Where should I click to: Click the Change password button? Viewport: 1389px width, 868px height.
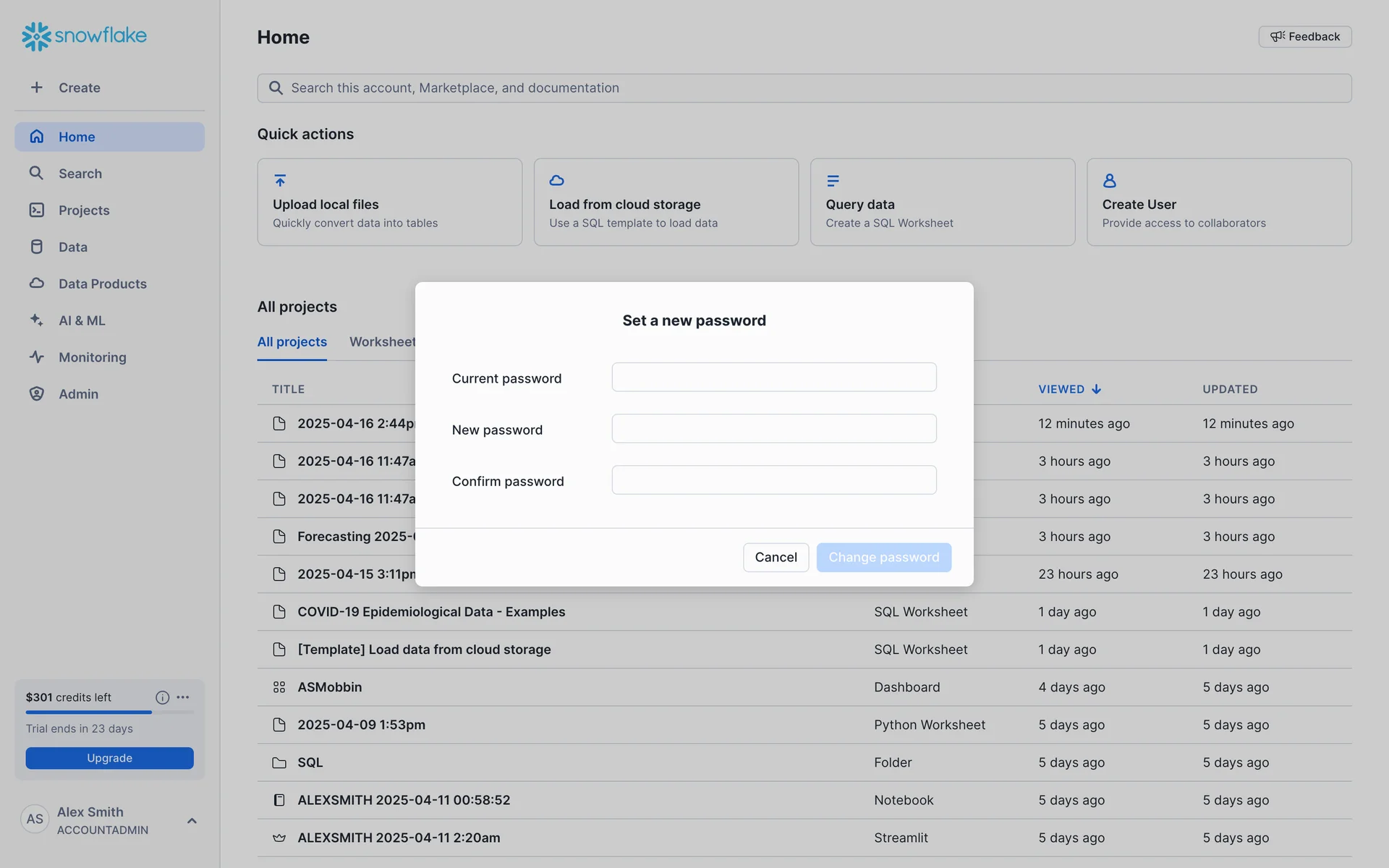(x=883, y=557)
